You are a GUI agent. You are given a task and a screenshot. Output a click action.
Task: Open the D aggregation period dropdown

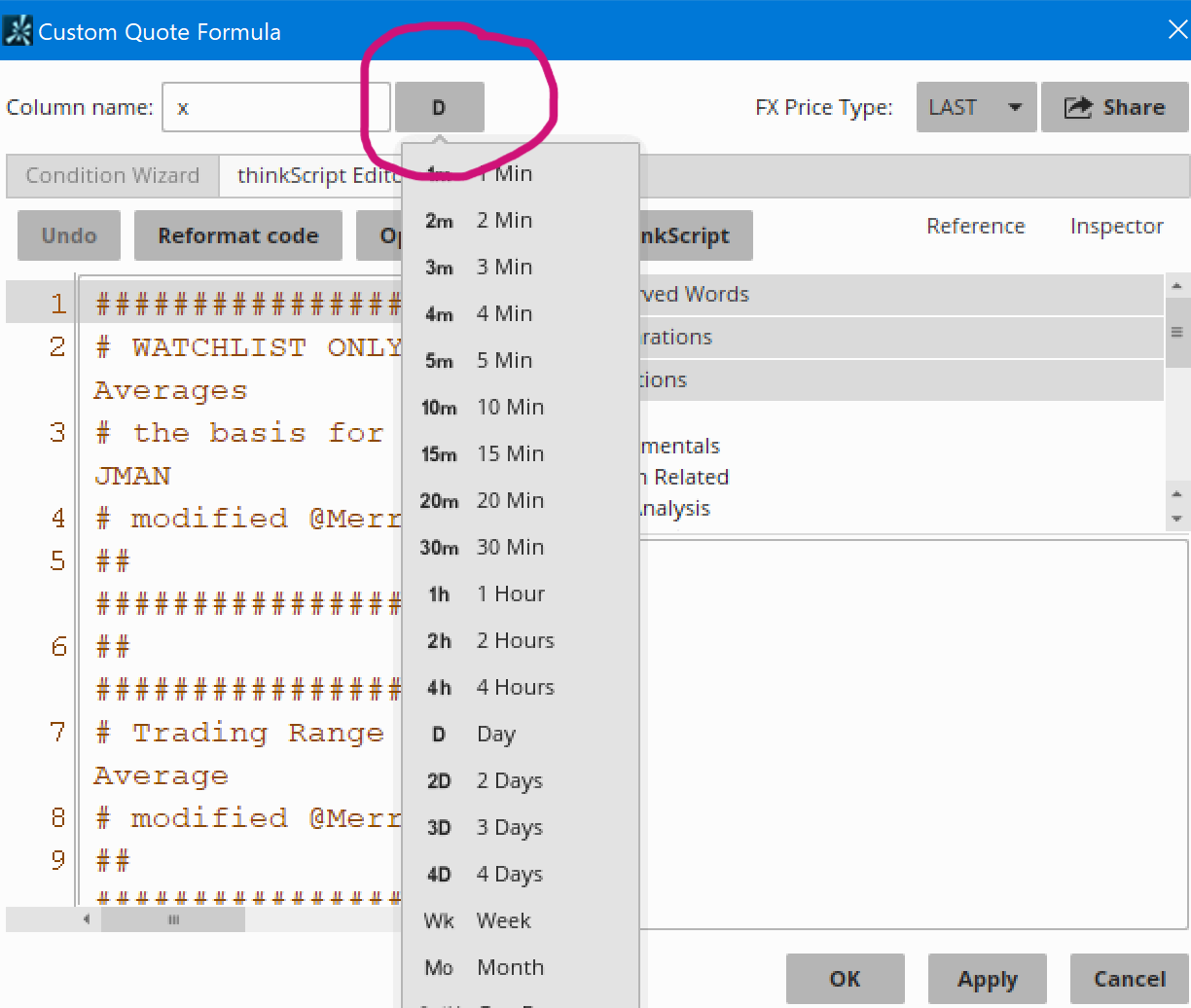click(x=439, y=107)
